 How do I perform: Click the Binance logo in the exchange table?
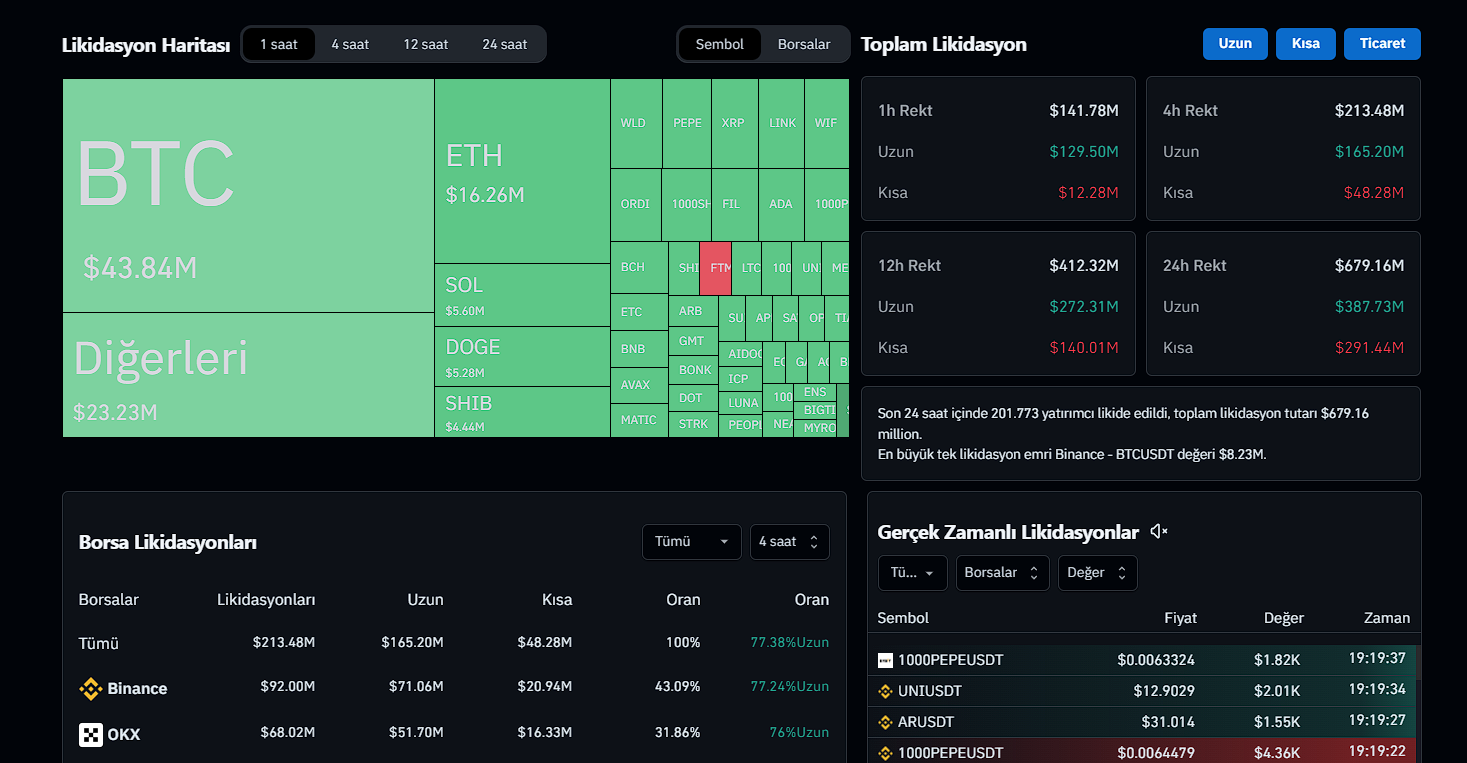click(x=91, y=689)
